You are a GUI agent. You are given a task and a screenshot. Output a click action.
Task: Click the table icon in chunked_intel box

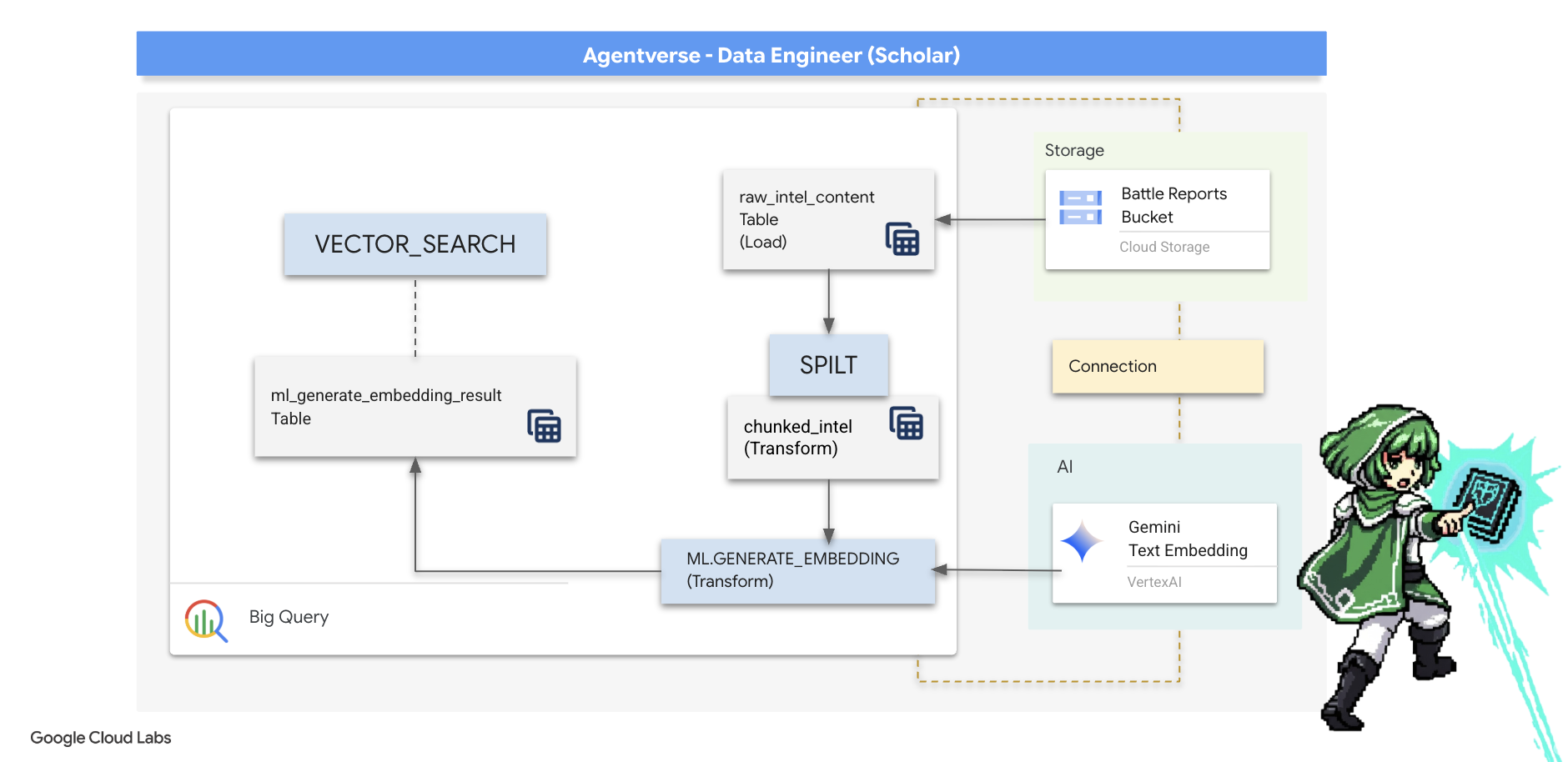(906, 424)
